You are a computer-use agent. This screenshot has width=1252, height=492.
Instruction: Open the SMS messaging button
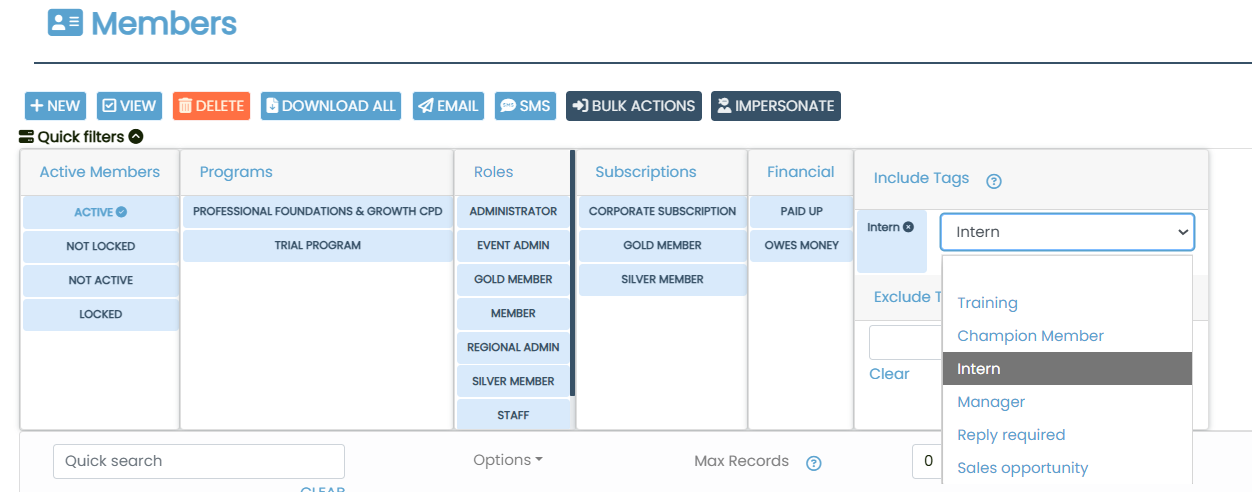click(x=525, y=106)
